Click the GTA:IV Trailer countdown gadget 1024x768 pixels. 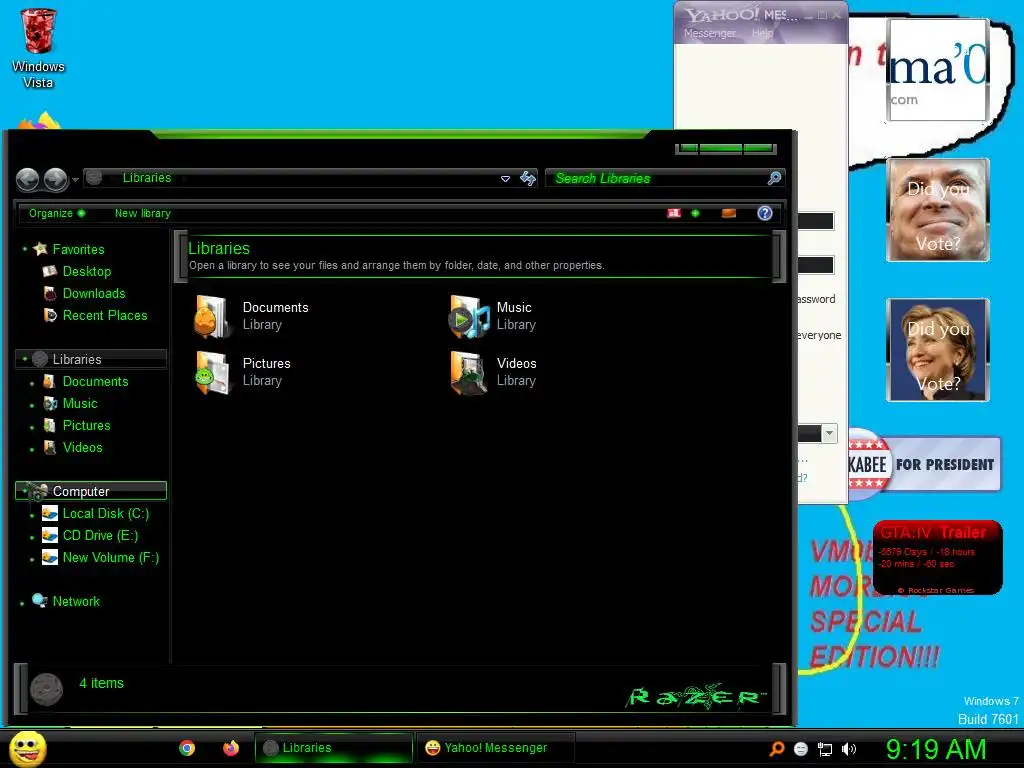[x=937, y=558]
